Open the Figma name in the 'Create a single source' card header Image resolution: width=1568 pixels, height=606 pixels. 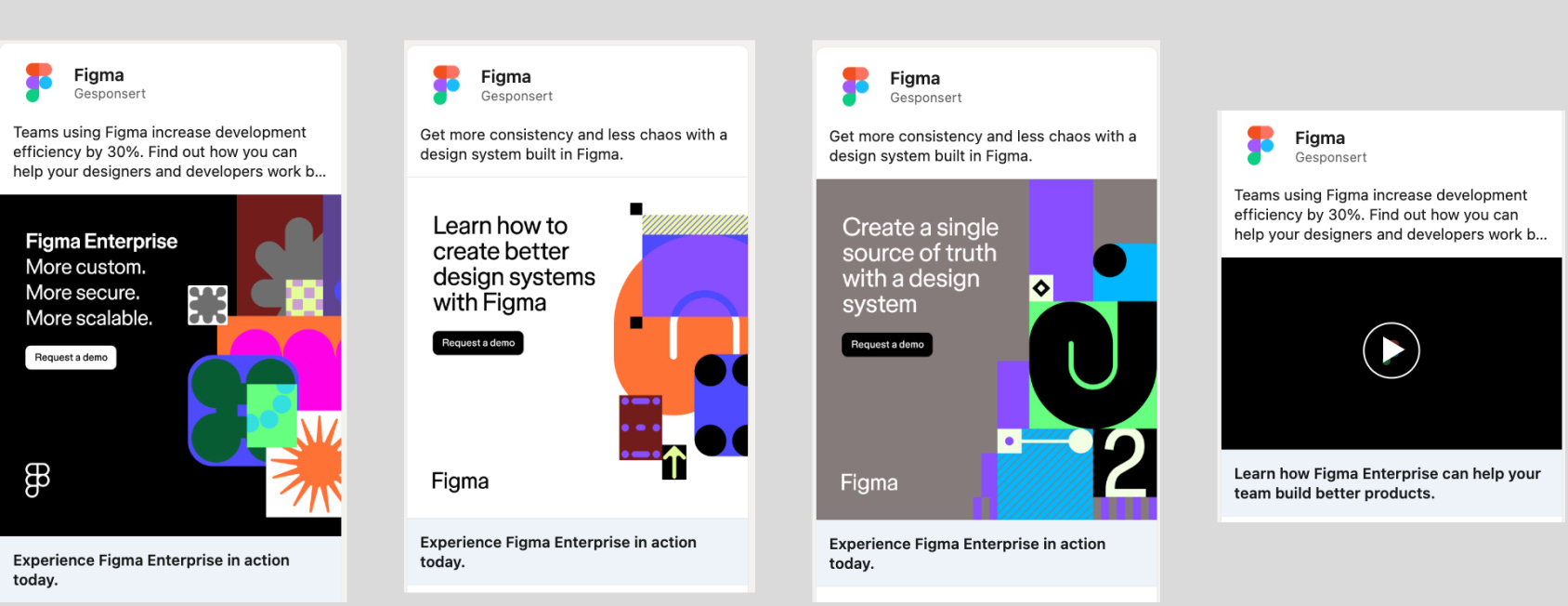[915, 78]
